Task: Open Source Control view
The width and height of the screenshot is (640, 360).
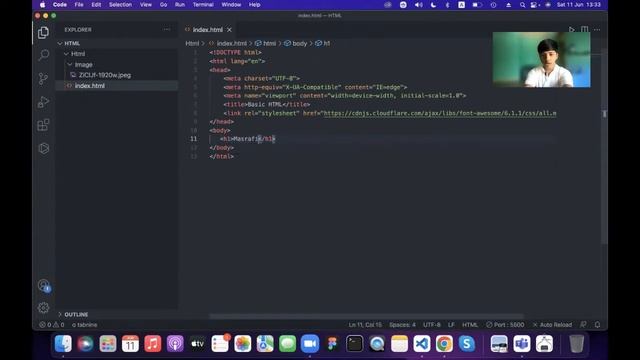Action: click(x=43, y=78)
